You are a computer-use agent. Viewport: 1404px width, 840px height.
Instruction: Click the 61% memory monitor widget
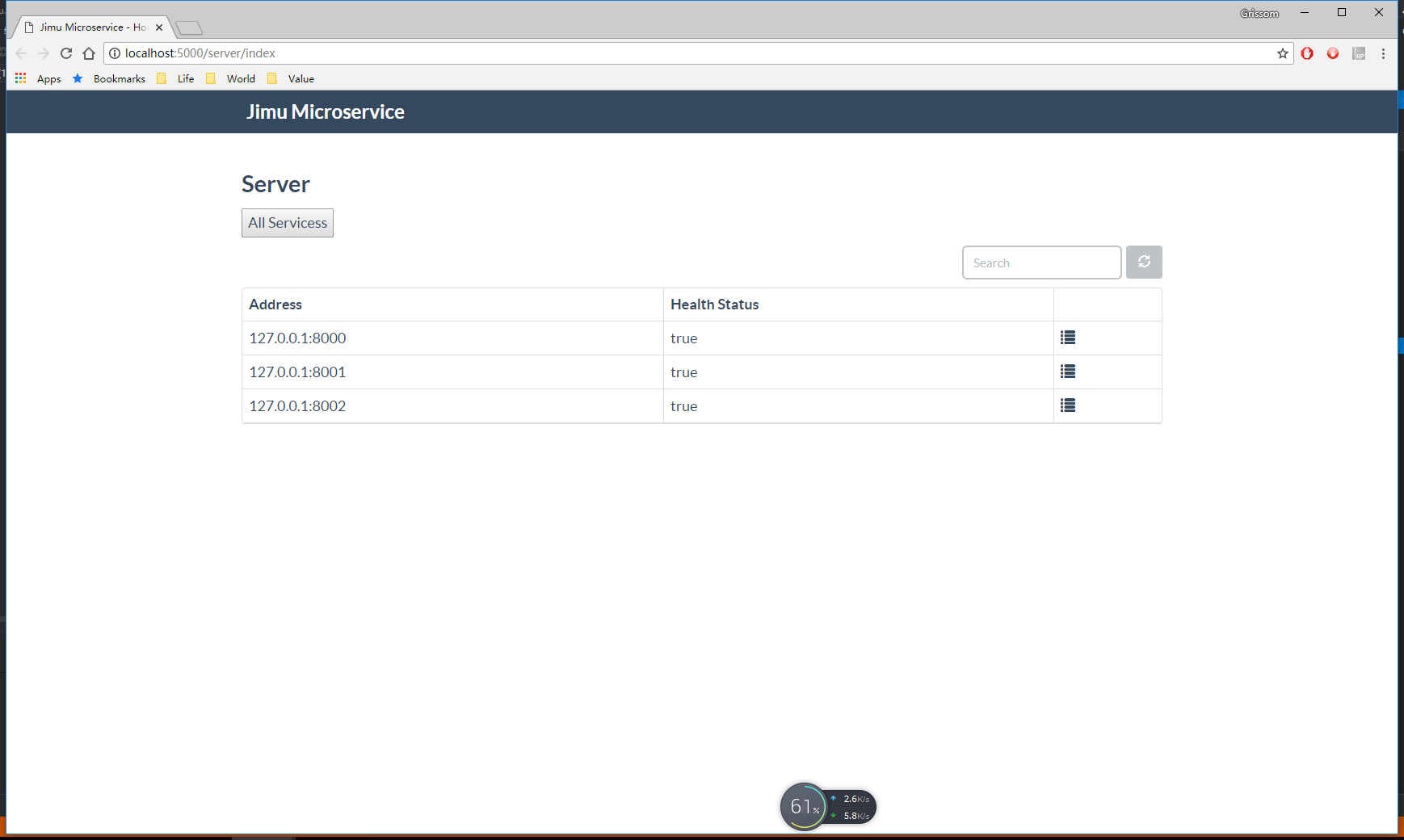point(804,806)
